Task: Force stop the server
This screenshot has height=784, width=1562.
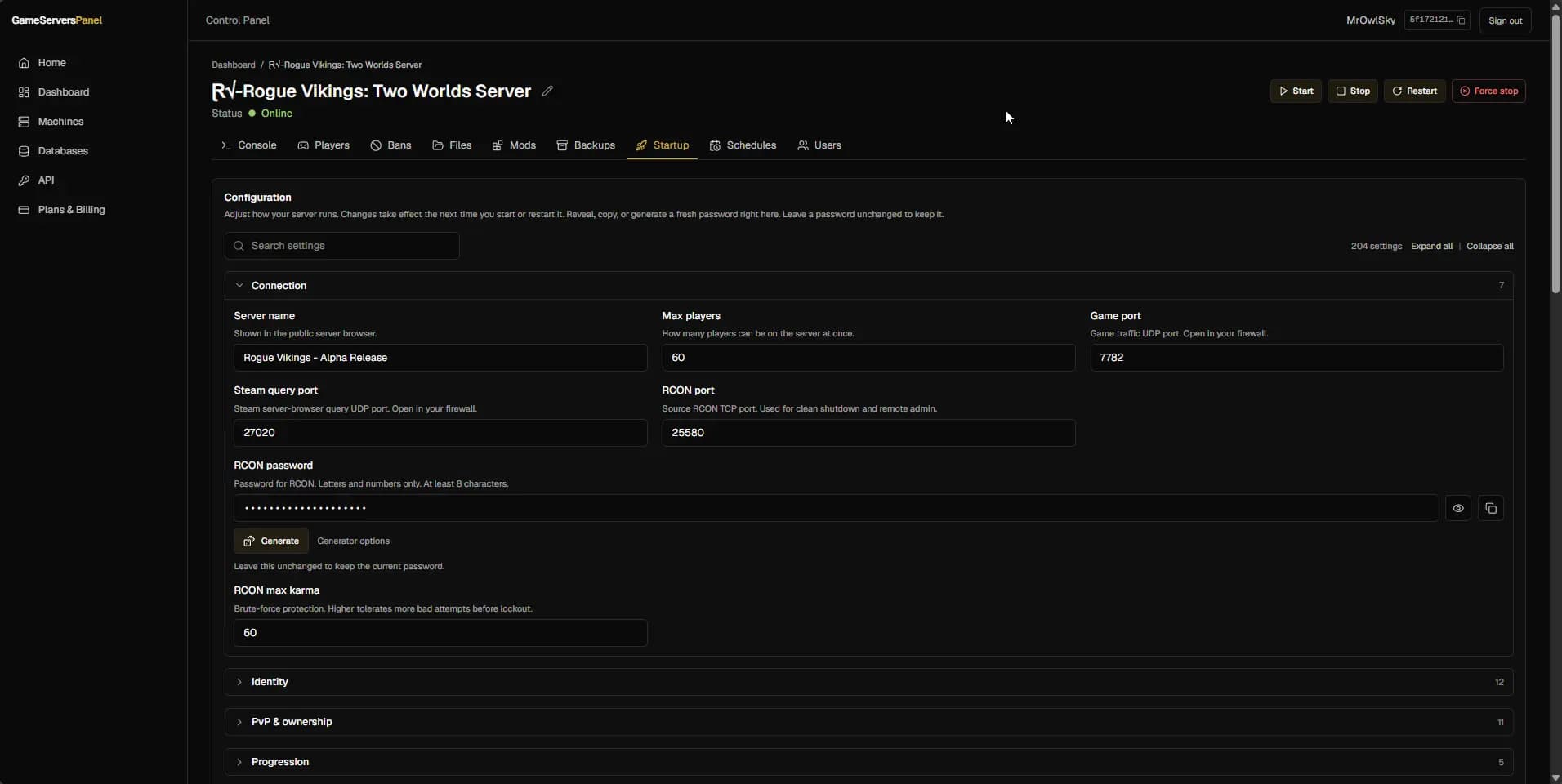Action: [1488, 91]
